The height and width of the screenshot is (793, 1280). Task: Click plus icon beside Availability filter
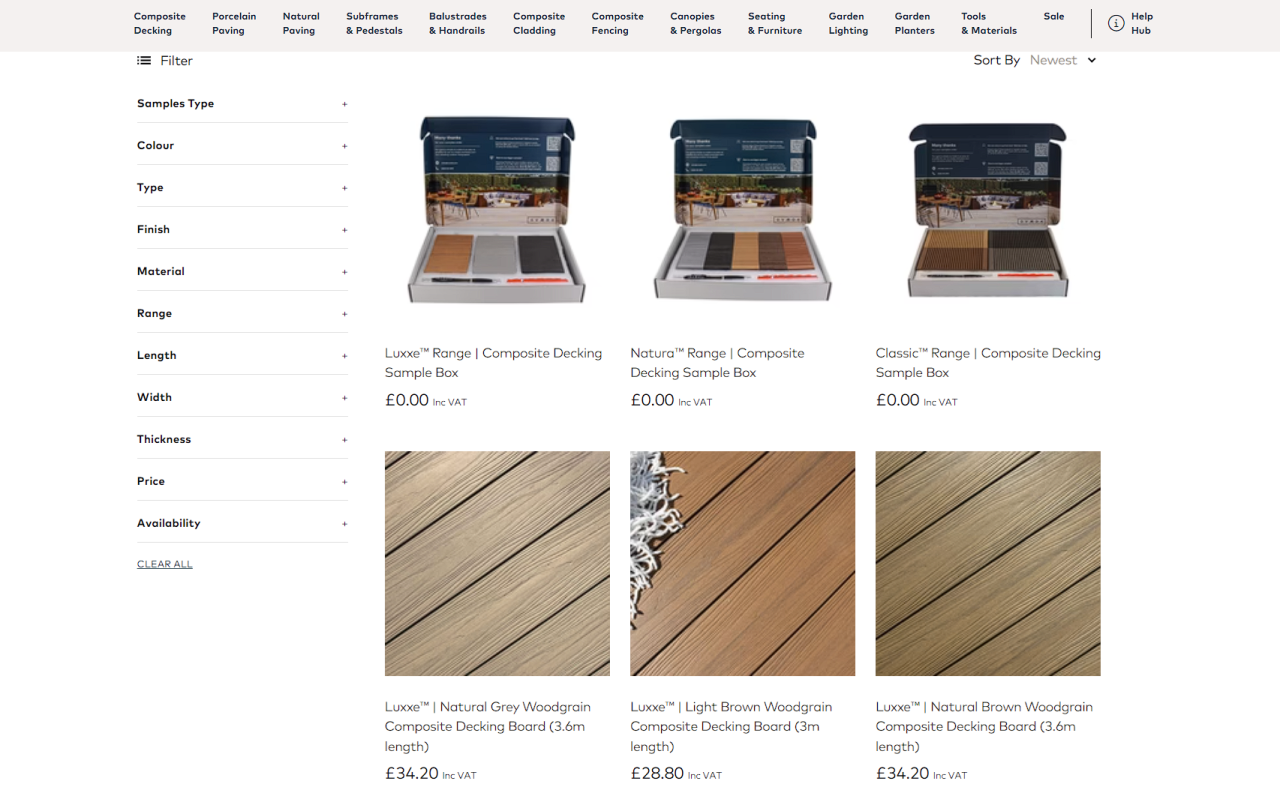(x=345, y=524)
